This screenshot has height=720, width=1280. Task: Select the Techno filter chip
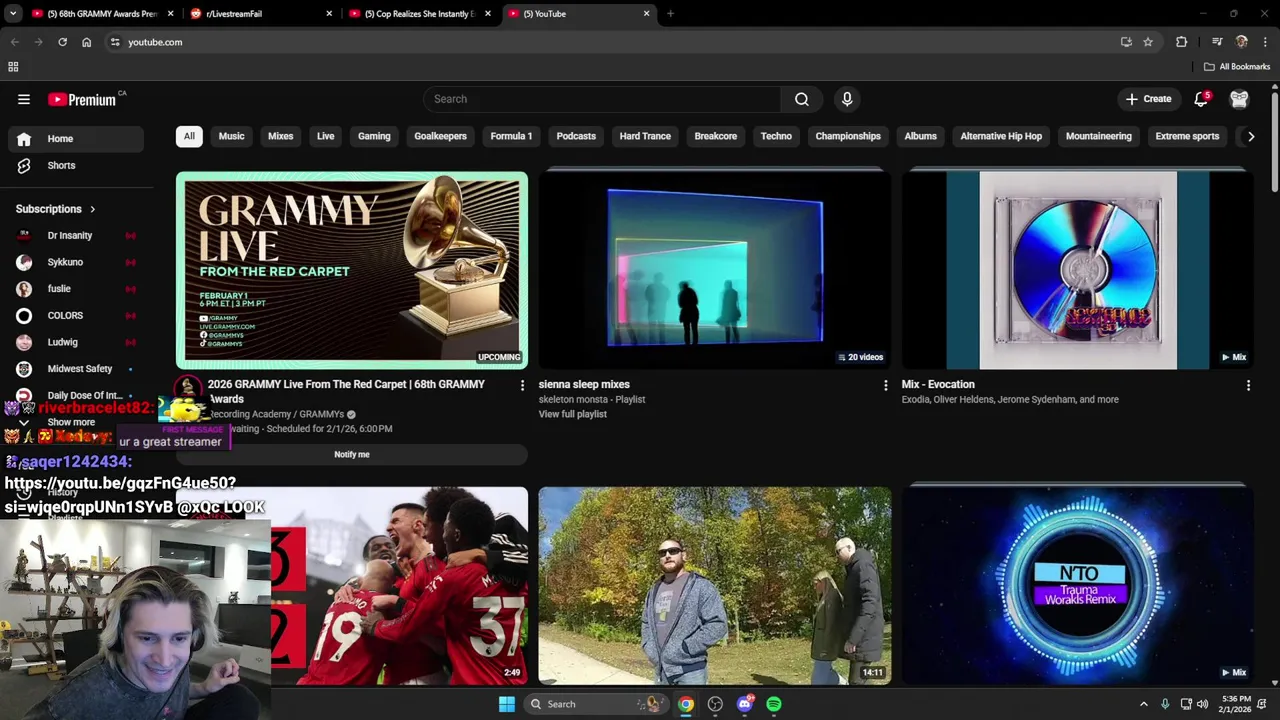[776, 136]
